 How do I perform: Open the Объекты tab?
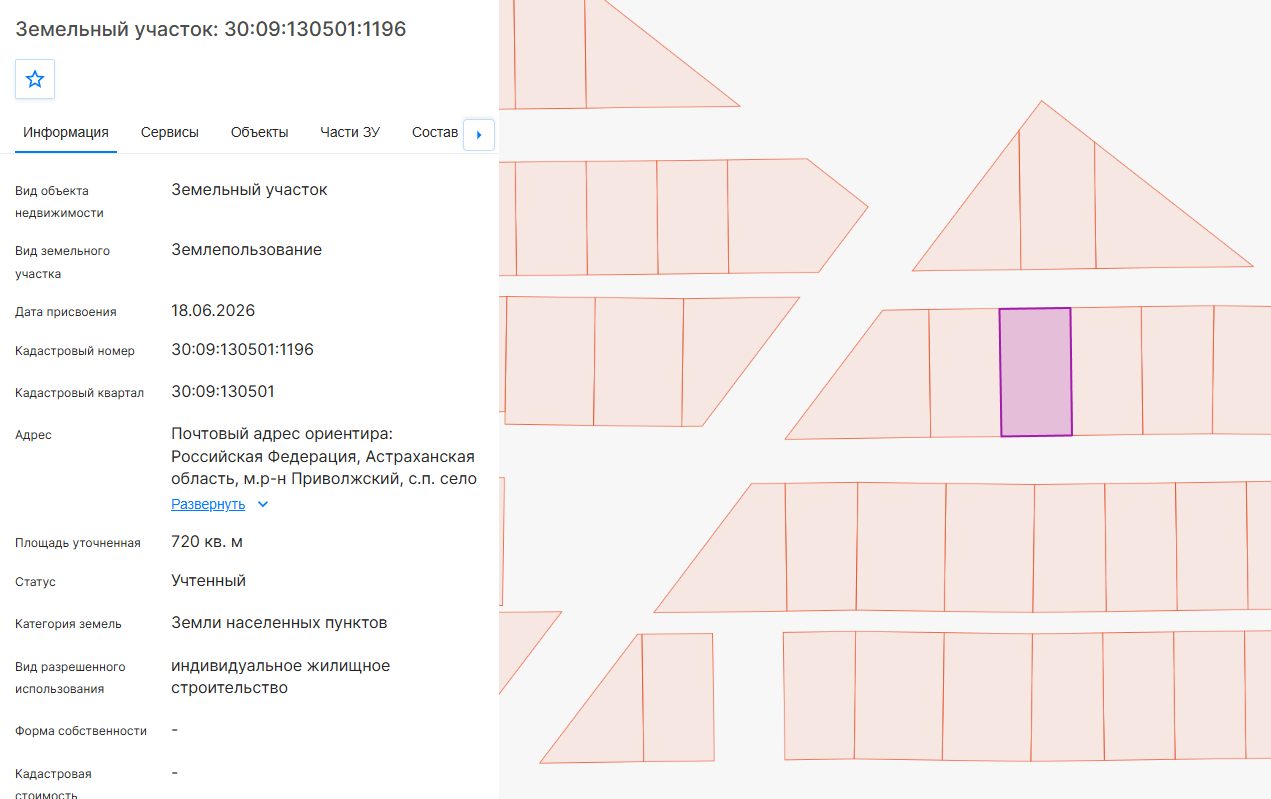point(259,132)
